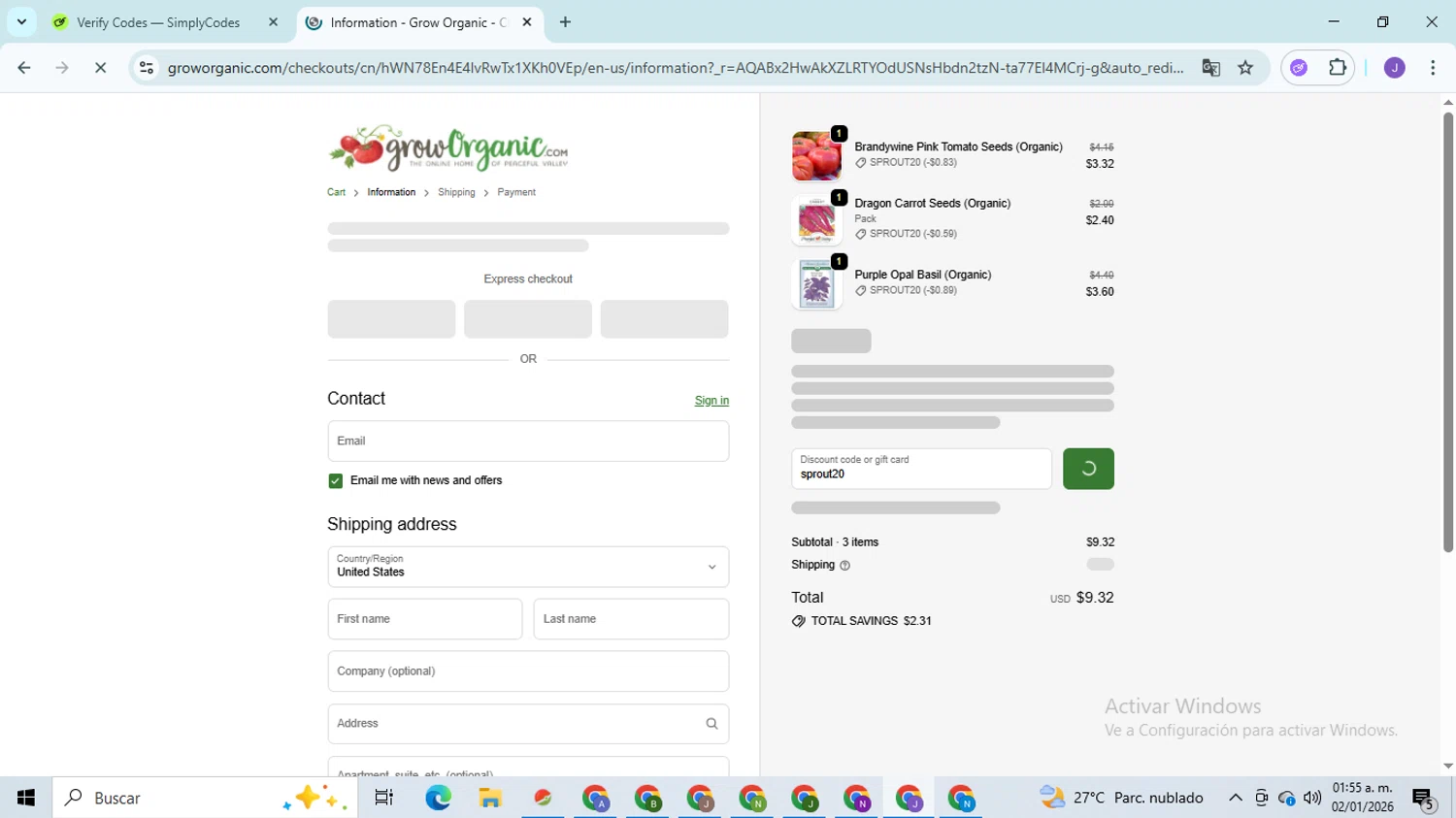Open the Chrome profile avatar J
Screen dimensions: 1456x818
click(1394, 68)
